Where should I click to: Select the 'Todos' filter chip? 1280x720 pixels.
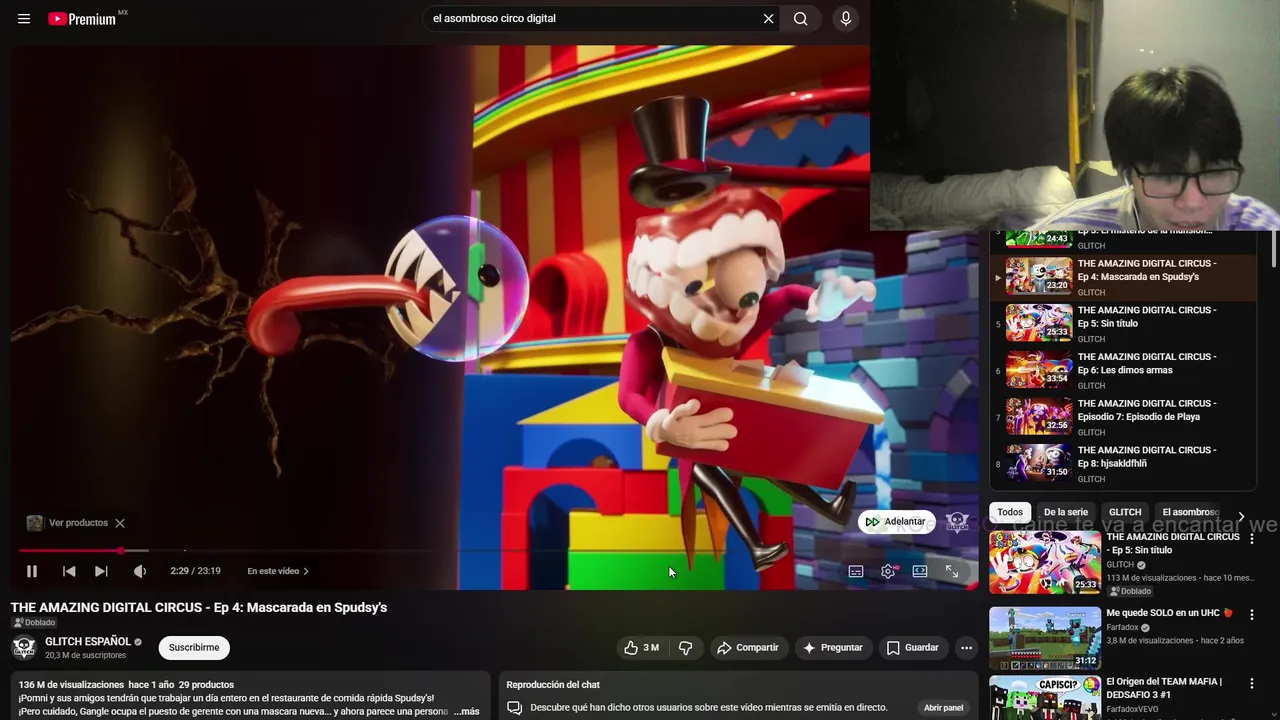(1010, 512)
